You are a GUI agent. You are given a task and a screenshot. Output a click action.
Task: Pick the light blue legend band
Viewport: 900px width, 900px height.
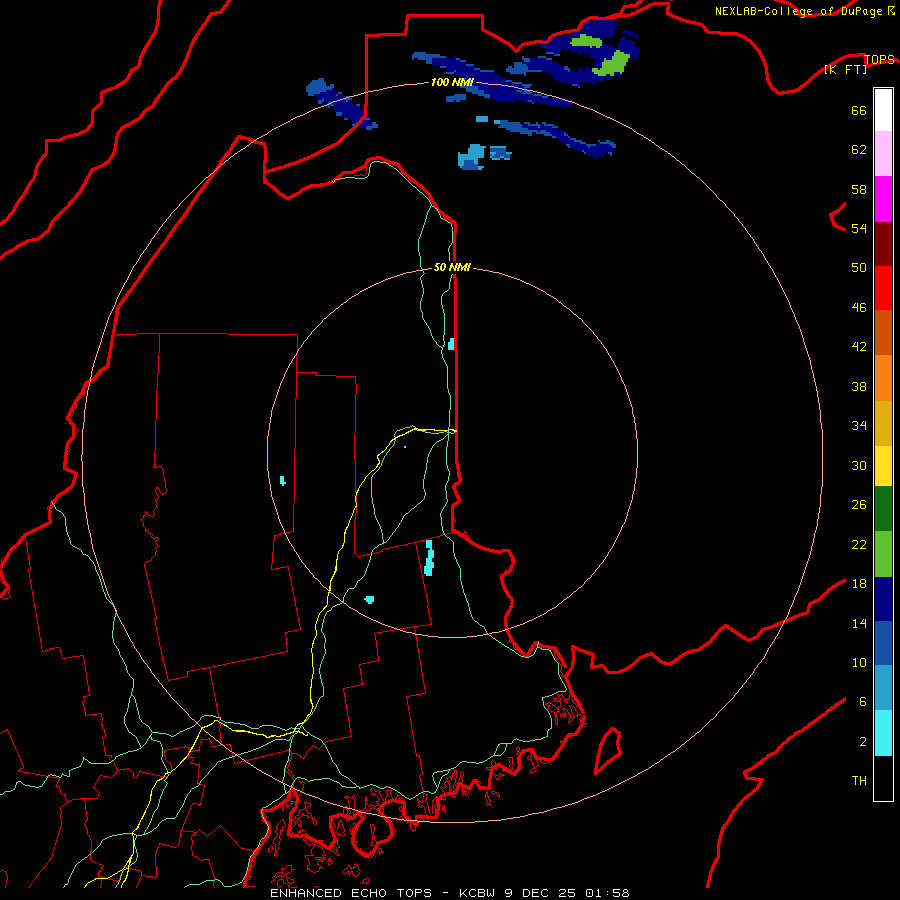pyautogui.click(x=883, y=688)
